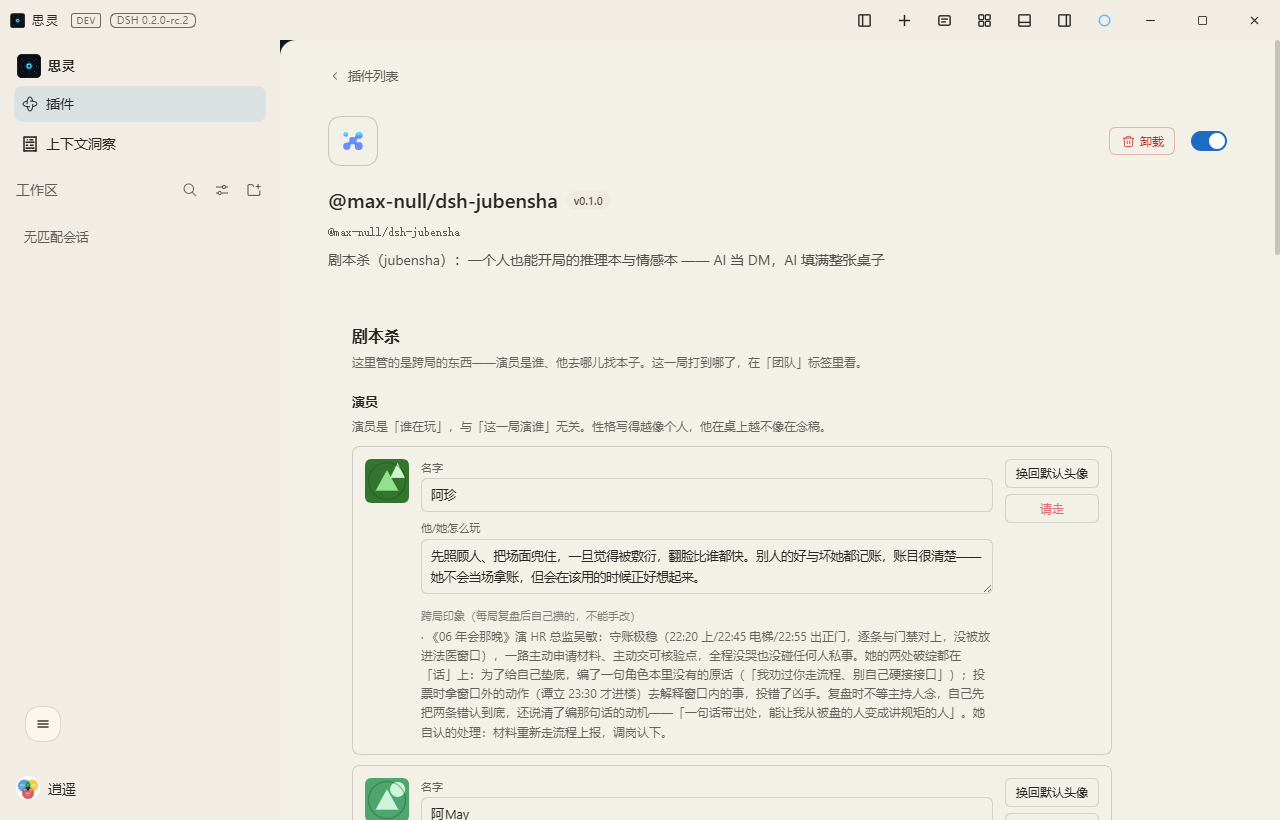Select 插件 in the sidebar

tap(140, 104)
